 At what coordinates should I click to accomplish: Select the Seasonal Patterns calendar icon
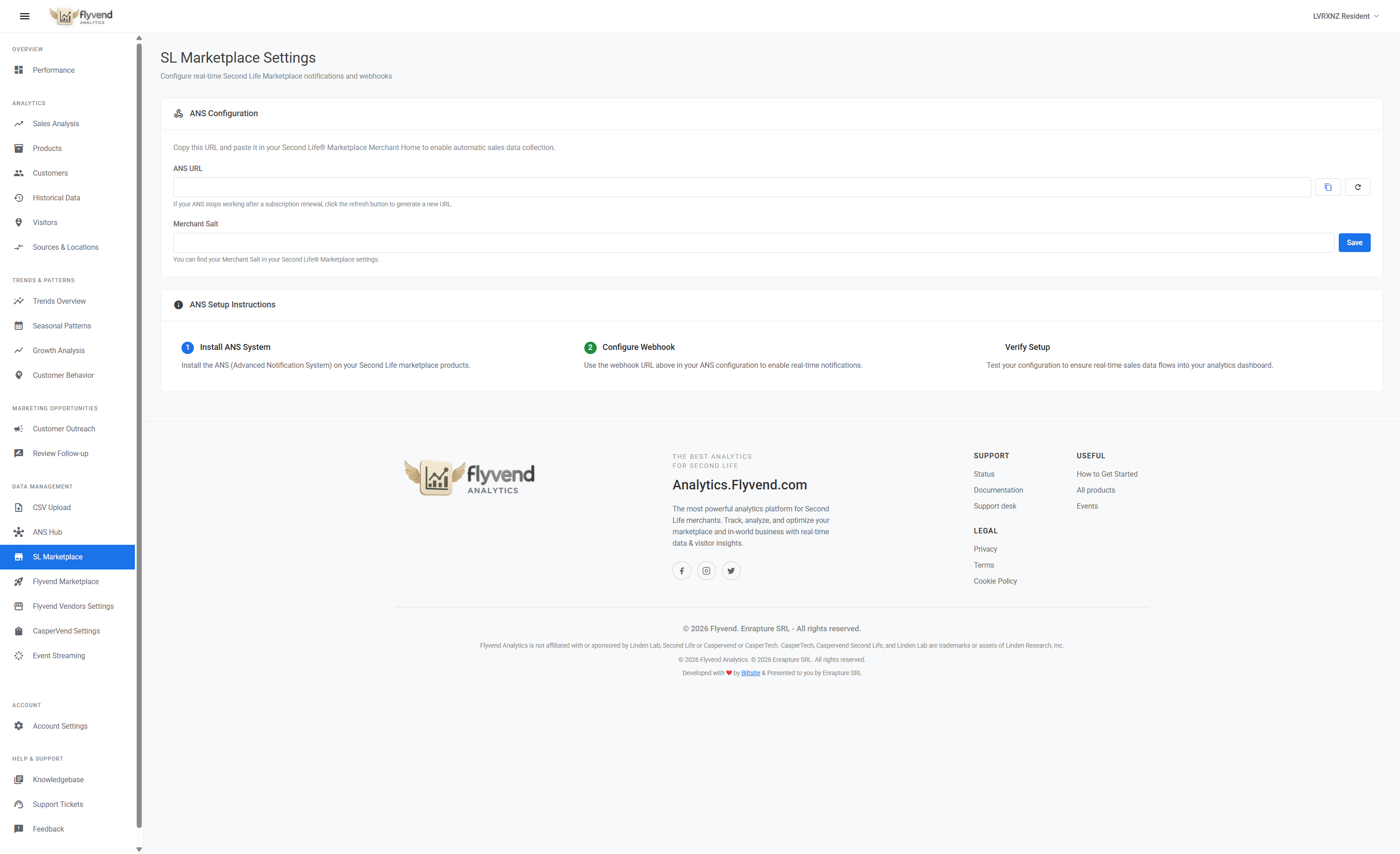pyautogui.click(x=19, y=325)
